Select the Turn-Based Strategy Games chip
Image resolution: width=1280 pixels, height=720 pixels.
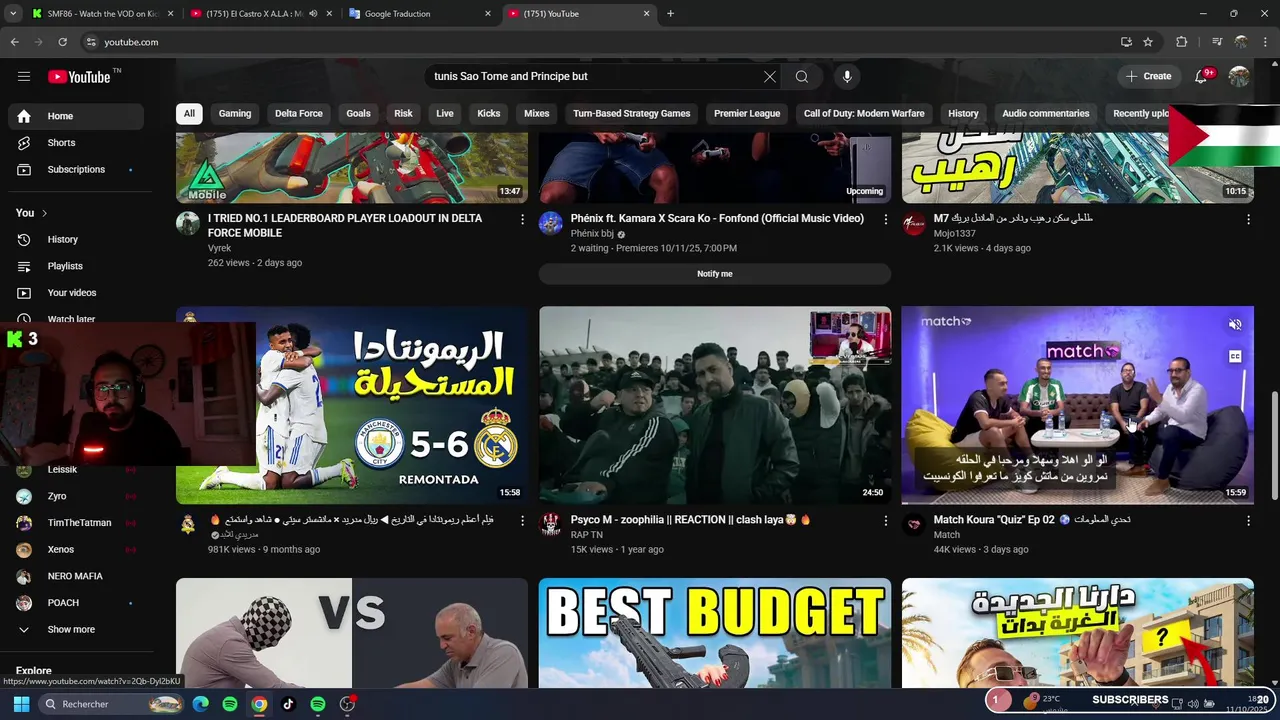pyautogui.click(x=632, y=114)
